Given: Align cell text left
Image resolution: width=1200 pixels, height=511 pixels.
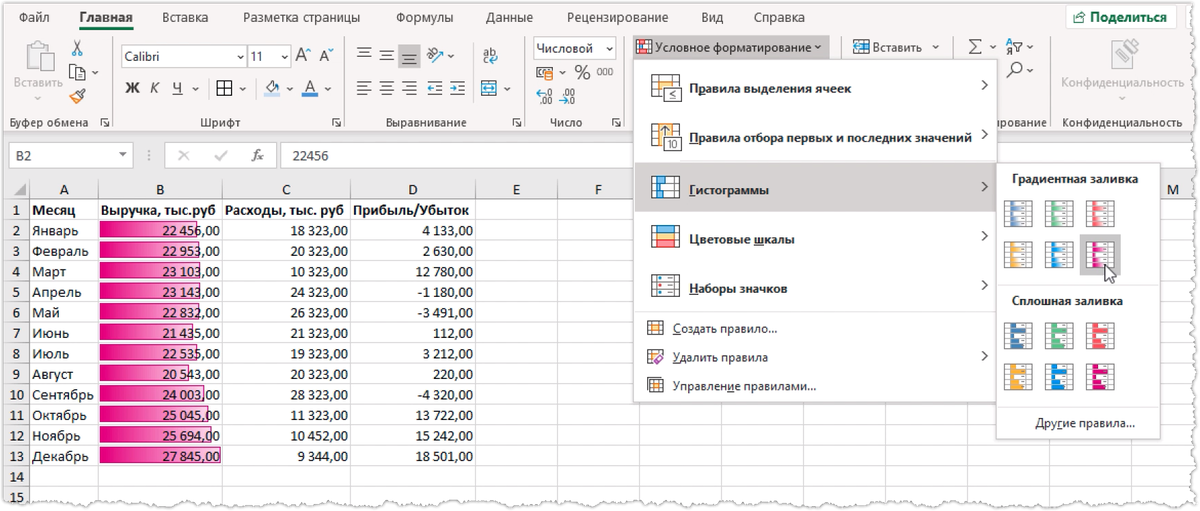Looking at the screenshot, I should coord(365,88).
